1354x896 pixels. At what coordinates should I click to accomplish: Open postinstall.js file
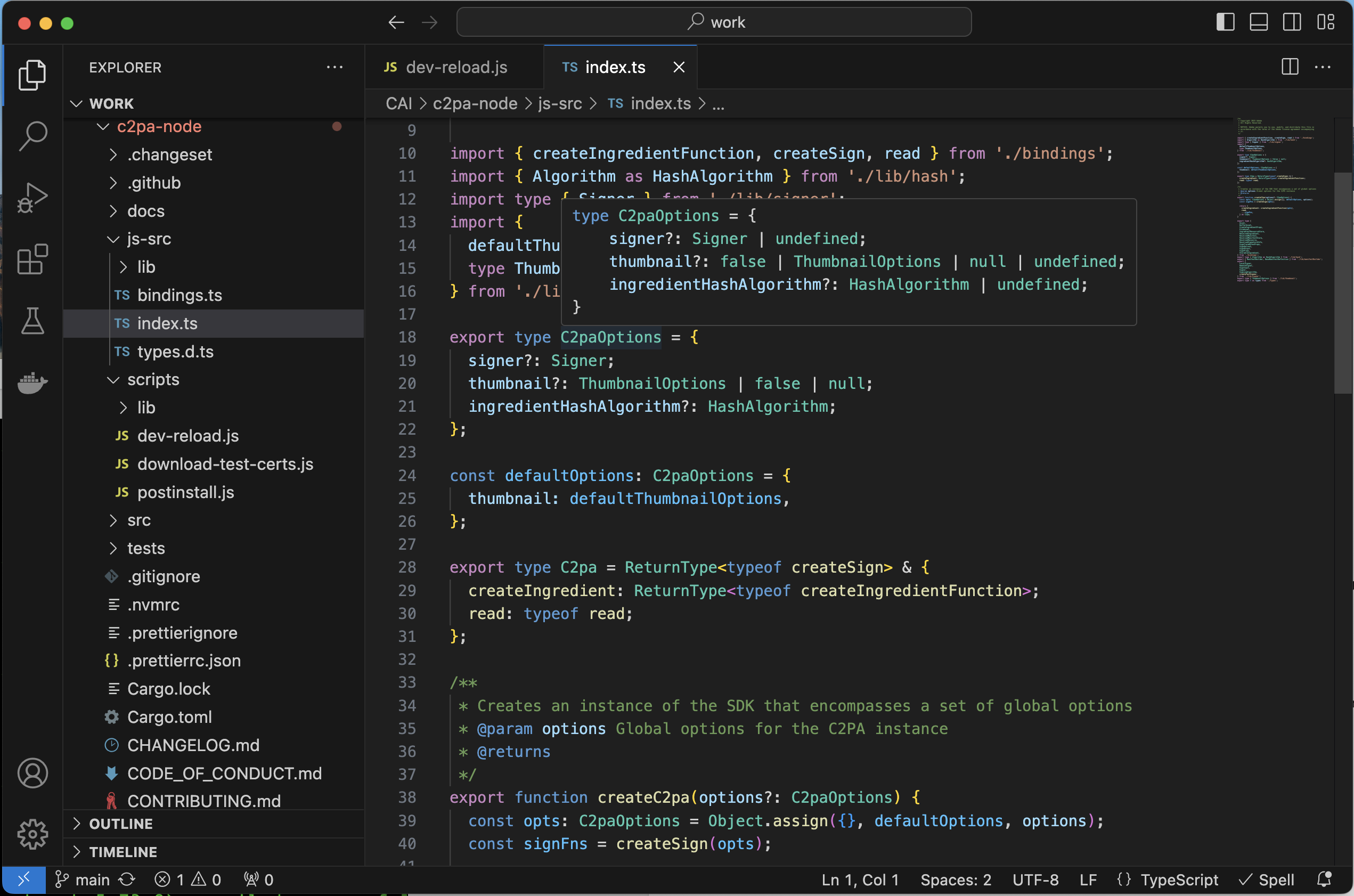coord(214,492)
